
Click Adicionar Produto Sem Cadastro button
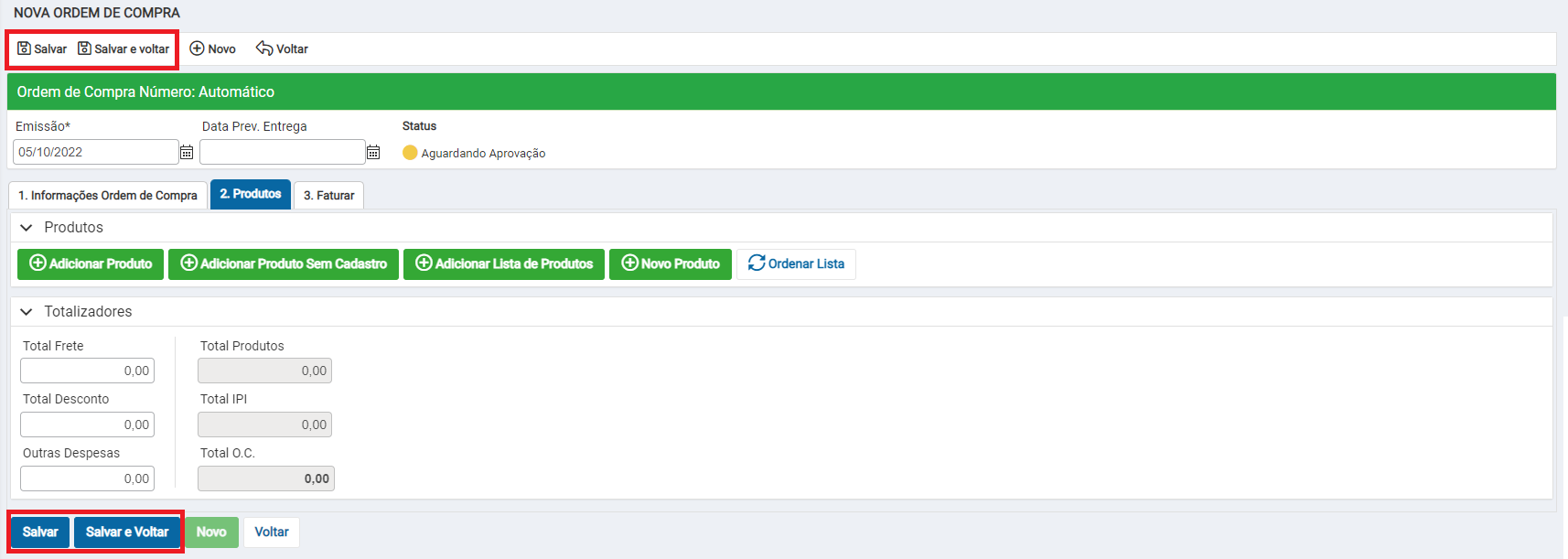(284, 263)
